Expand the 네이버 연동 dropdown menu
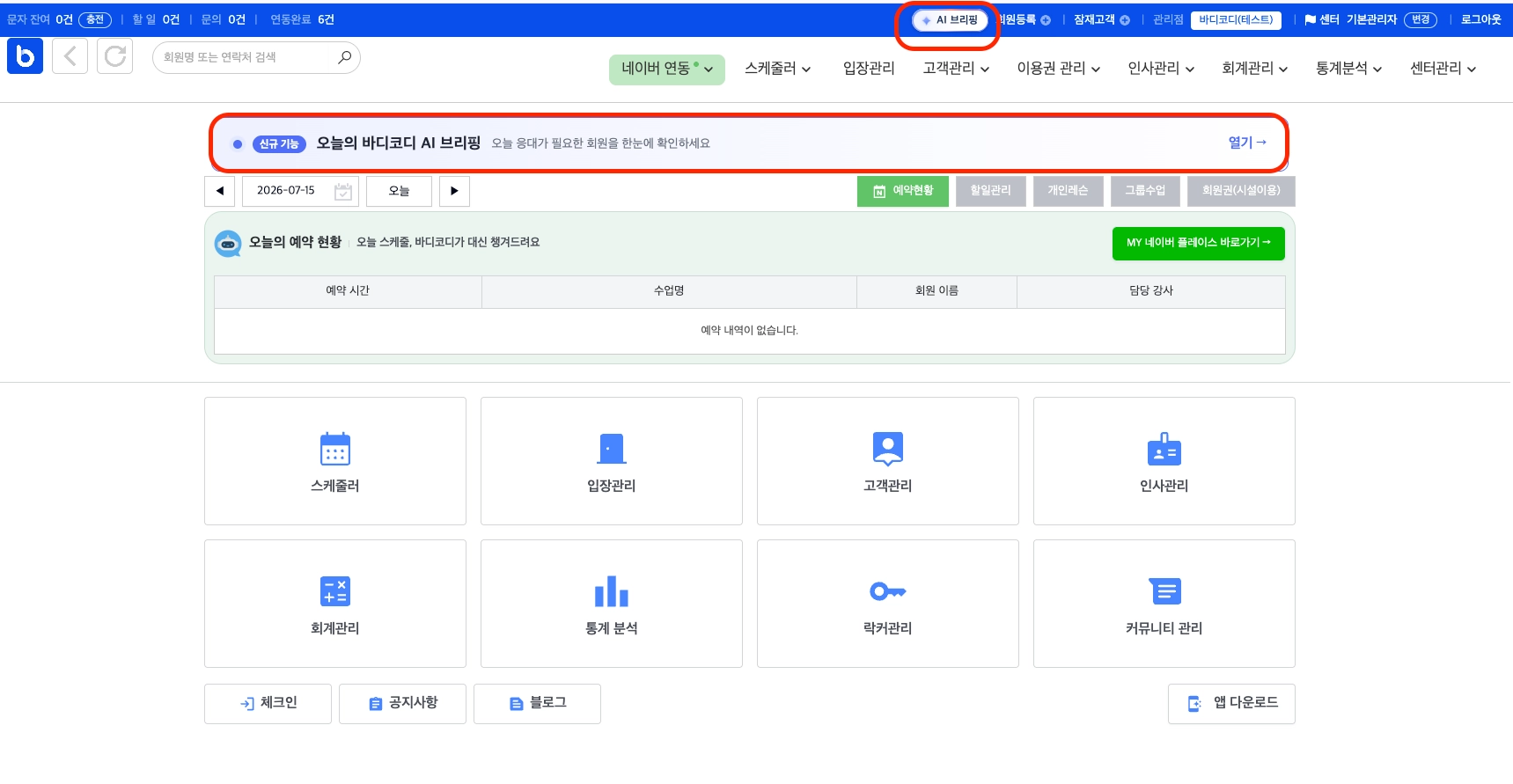The image size is (1513, 784). (x=667, y=69)
